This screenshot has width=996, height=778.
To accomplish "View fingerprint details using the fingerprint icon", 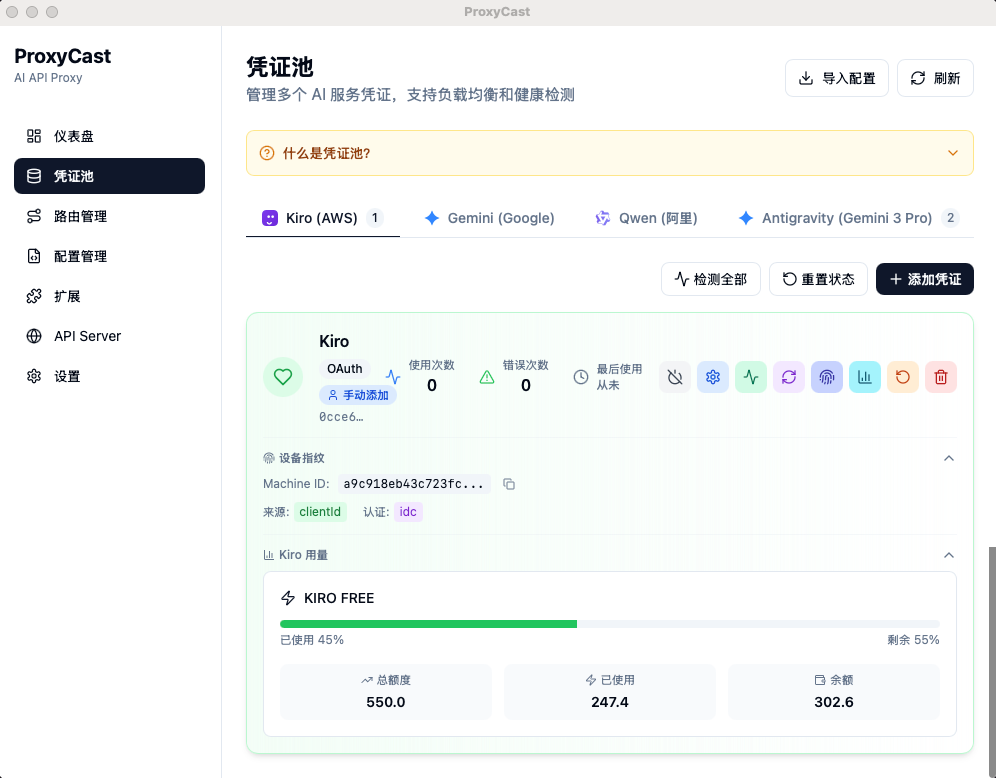I will [x=827, y=377].
